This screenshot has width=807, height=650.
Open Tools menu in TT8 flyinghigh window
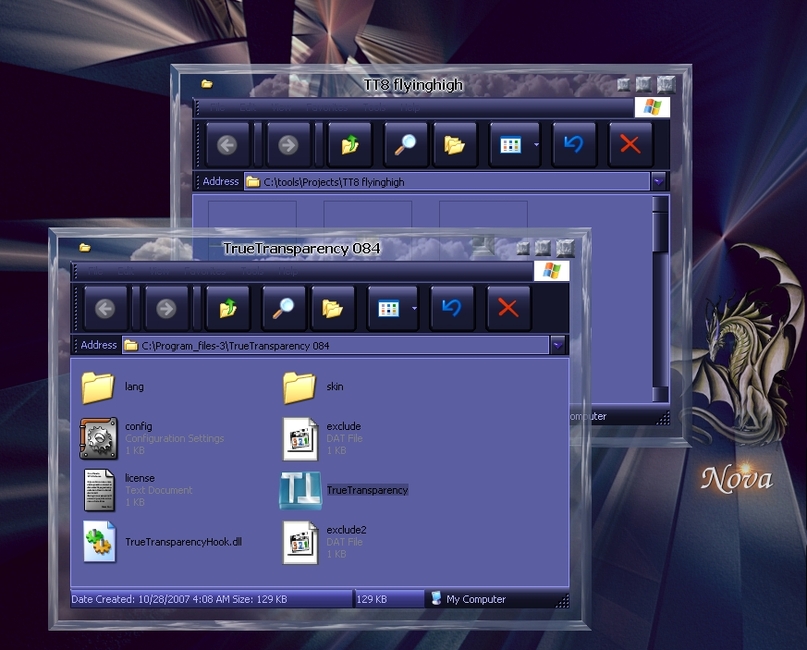click(374, 108)
